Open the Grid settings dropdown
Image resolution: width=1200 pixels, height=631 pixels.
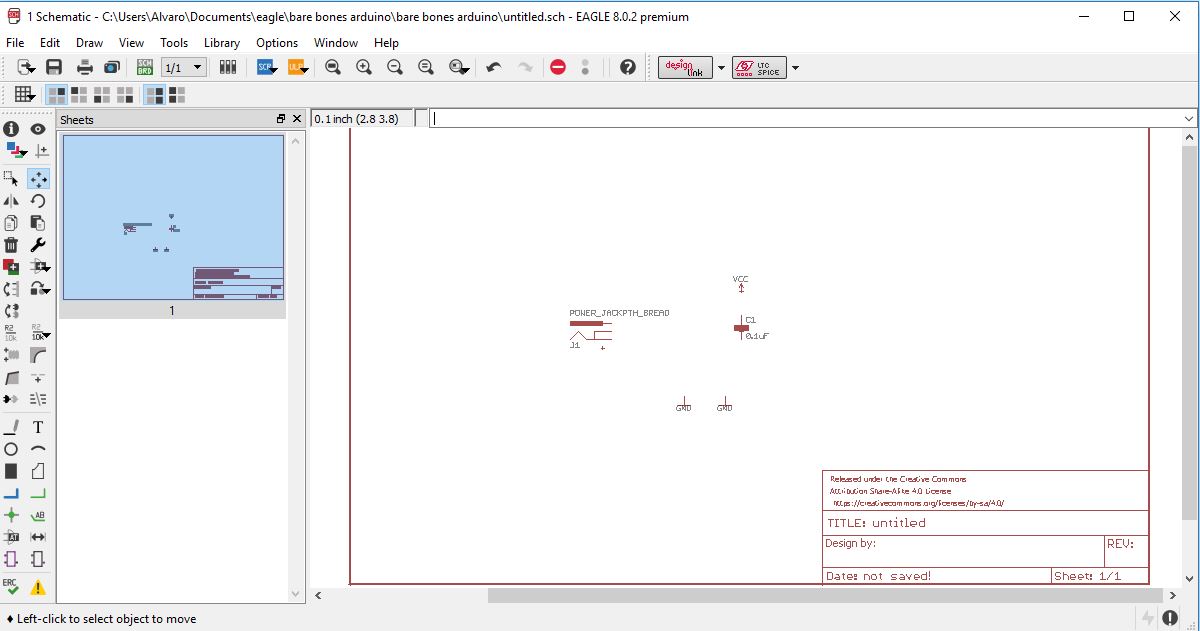pyautogui.click(x=25, y=94)
